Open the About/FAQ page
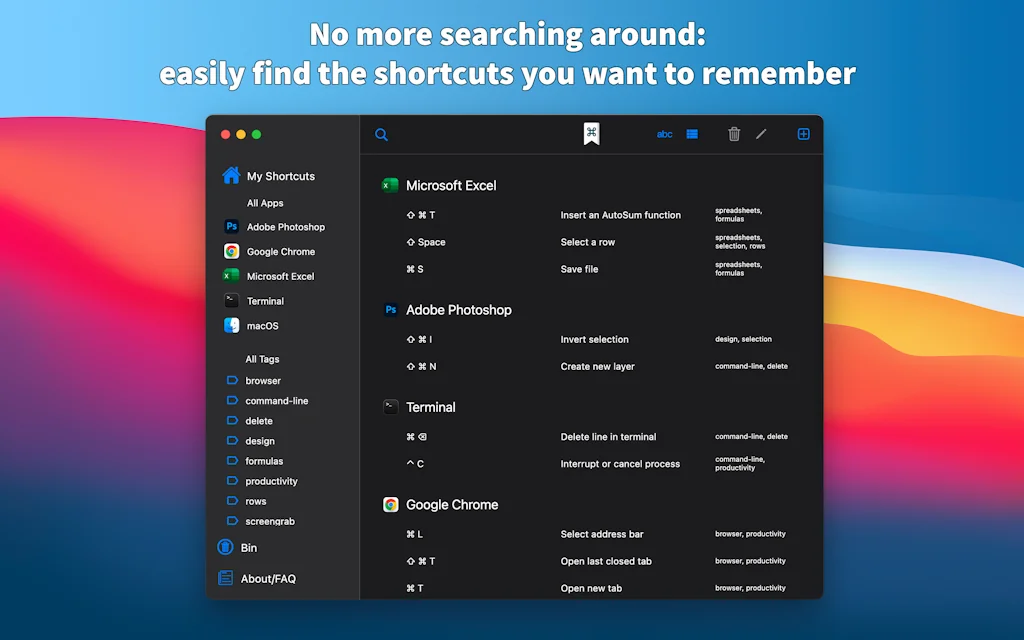The image size is (1024, 640). 268,579
